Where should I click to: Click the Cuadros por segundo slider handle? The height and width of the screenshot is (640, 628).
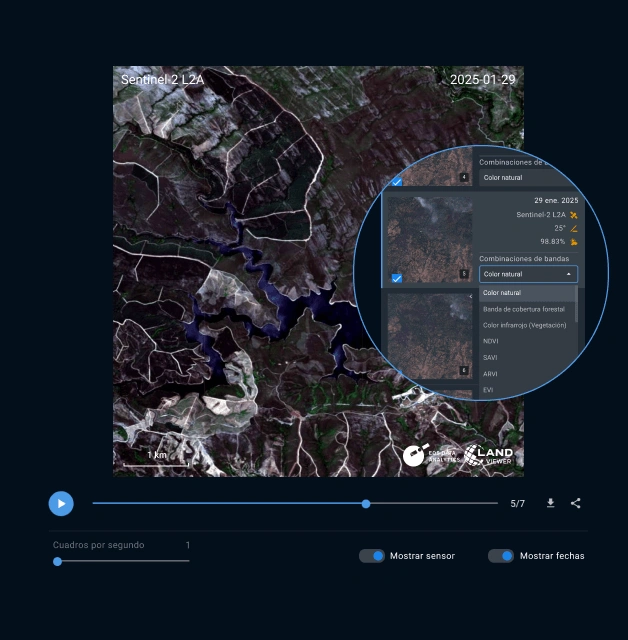pyautogui.click(x=57, y=561)
